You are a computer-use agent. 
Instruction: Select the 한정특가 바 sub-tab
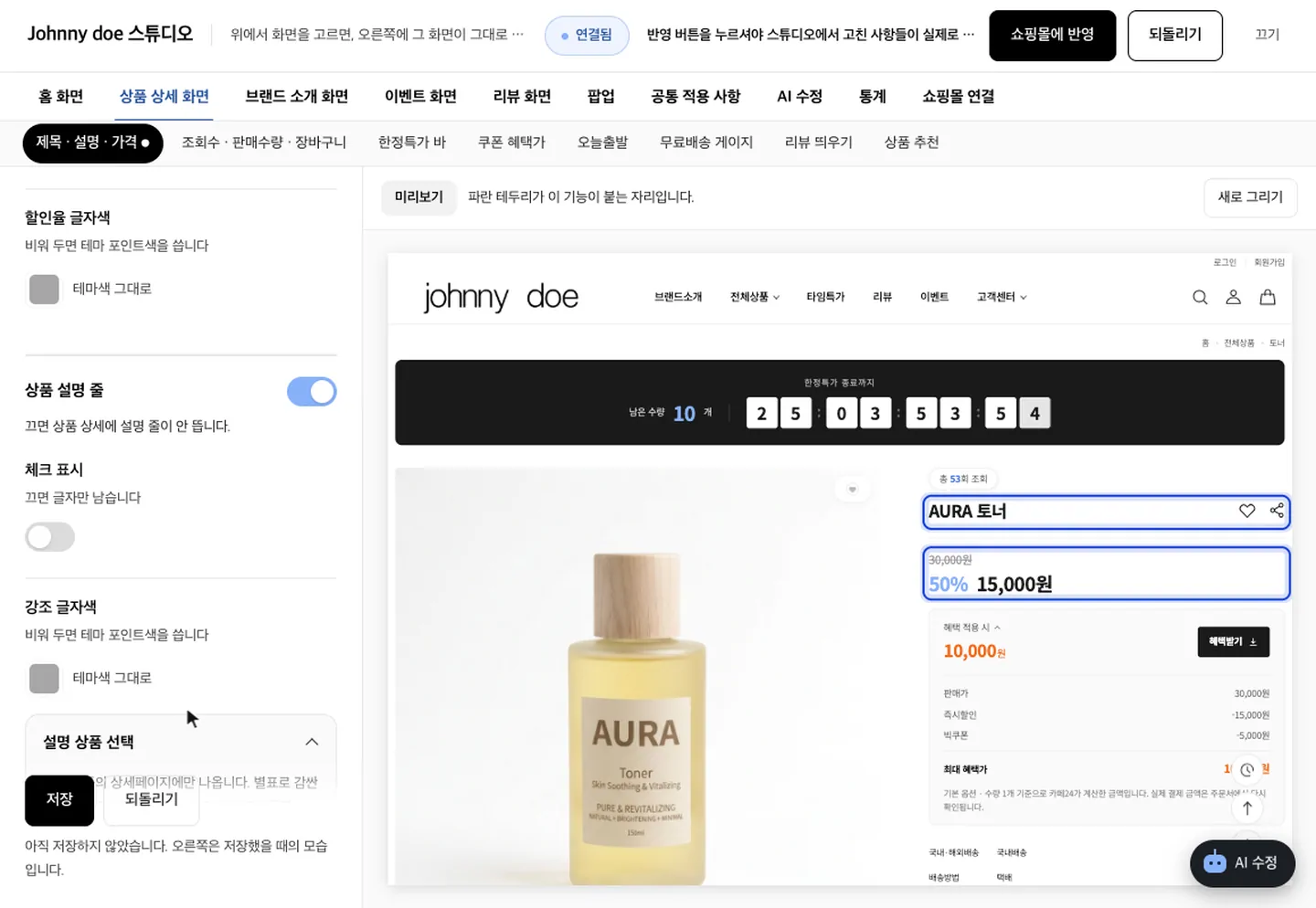tap(412, 143)
